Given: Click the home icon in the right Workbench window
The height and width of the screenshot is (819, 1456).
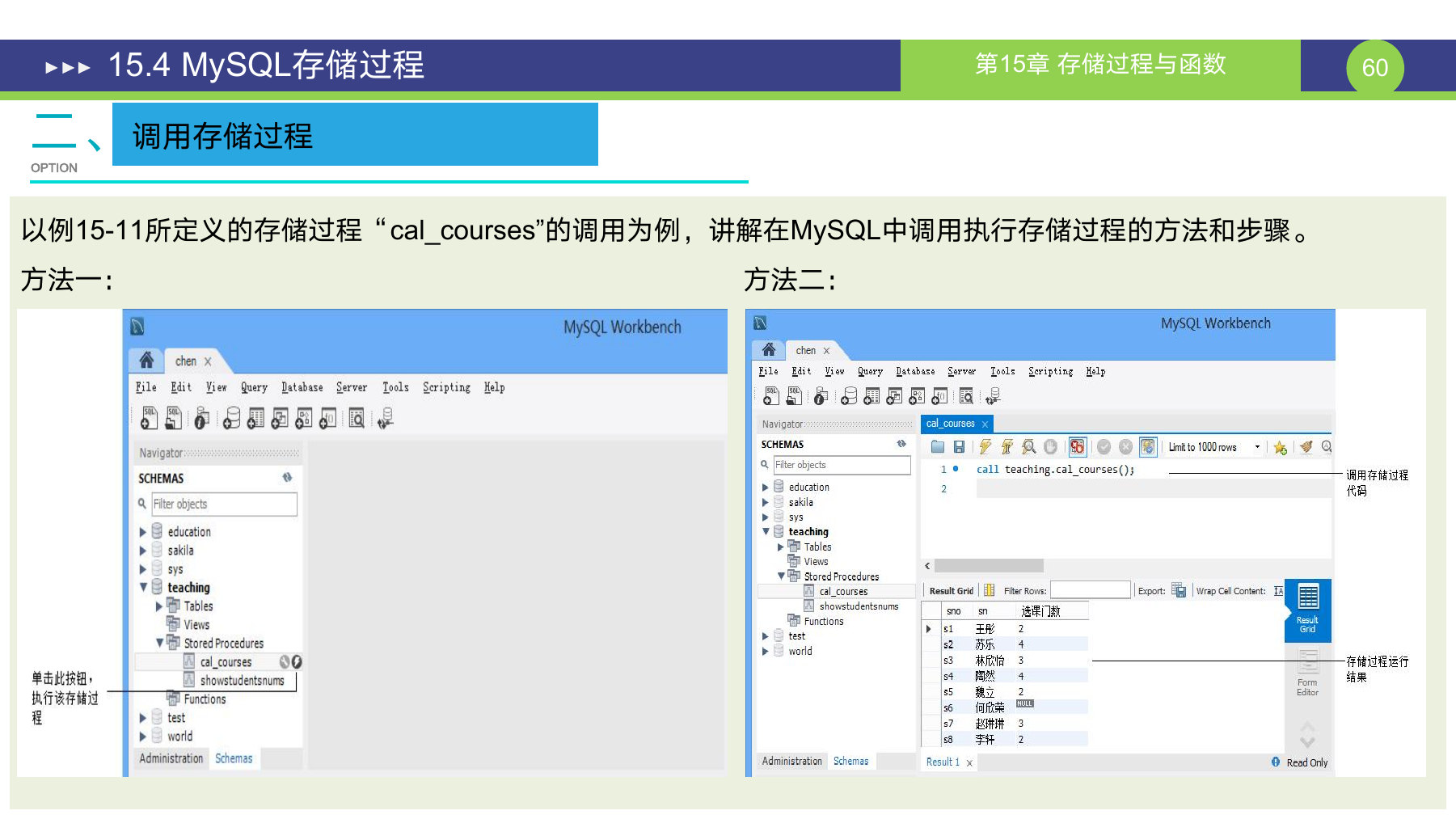Looking at the screenshot, I should 769,349.
